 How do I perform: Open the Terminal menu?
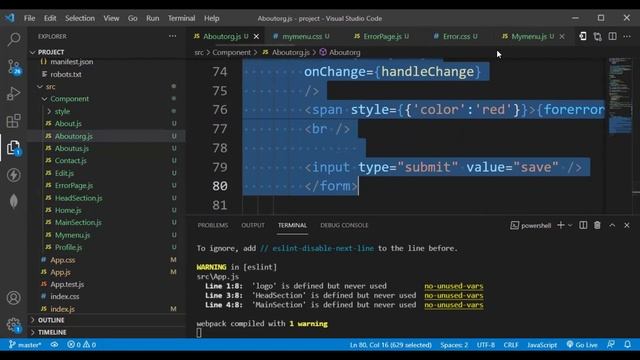[x=181, y=18]
